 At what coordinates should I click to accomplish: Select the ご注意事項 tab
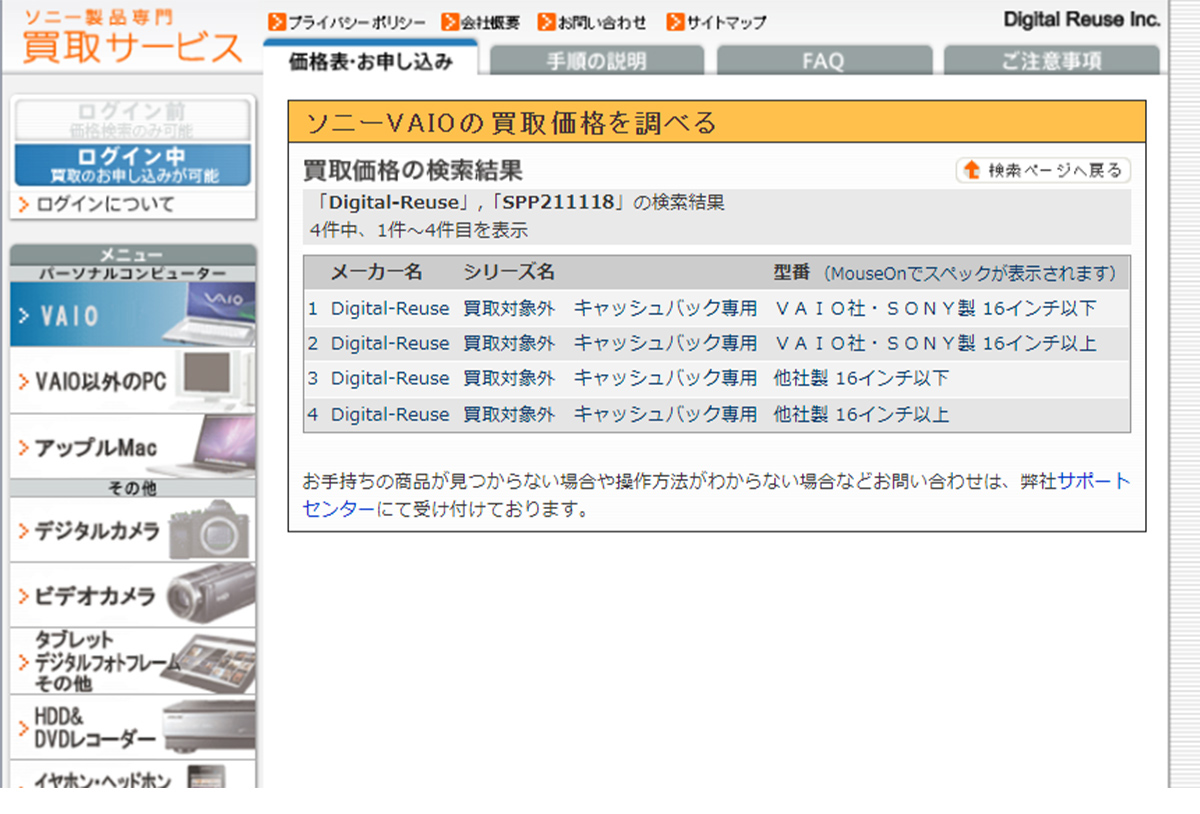tap(1051, 61)
